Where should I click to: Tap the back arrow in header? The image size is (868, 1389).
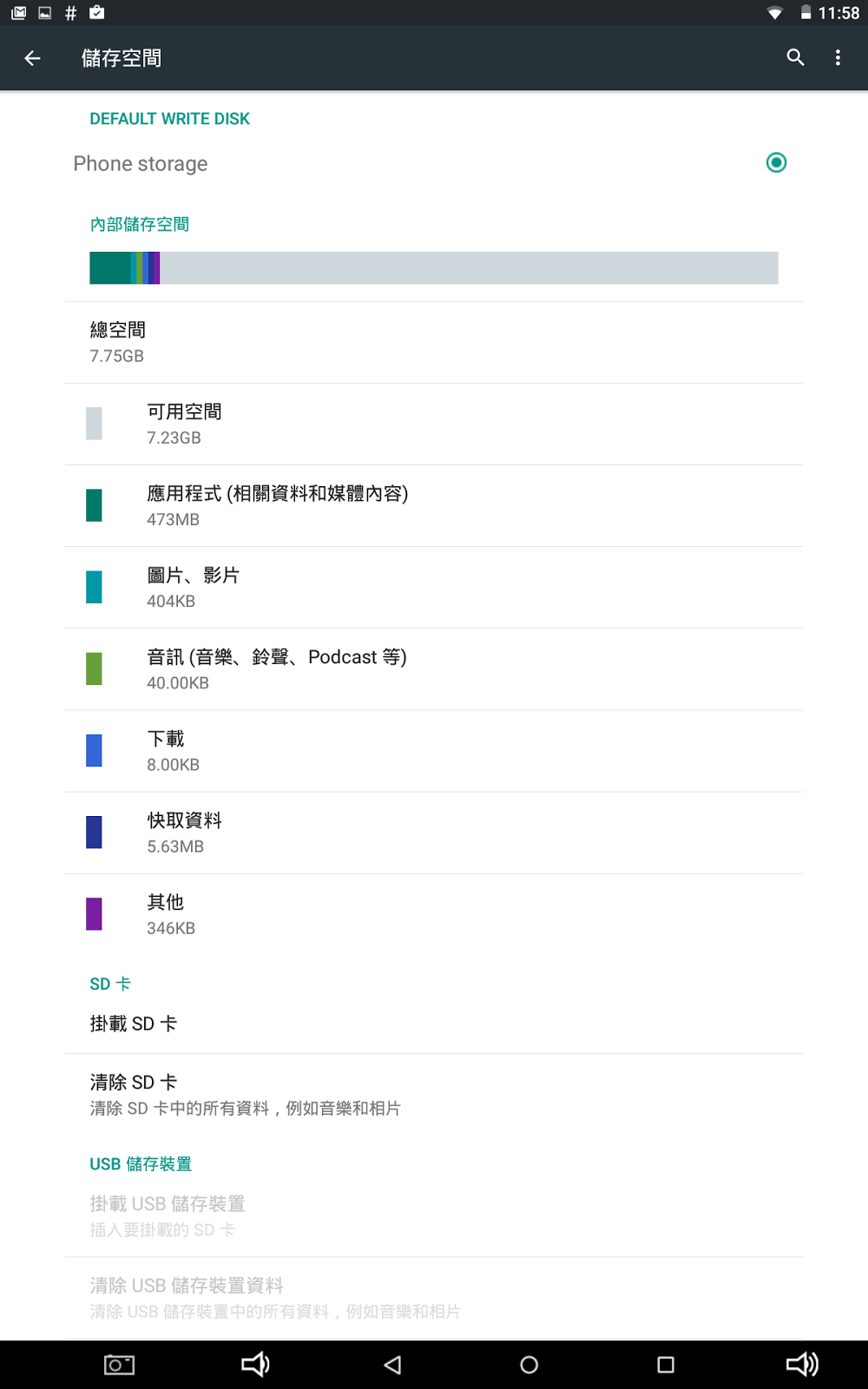coord(33,58)
